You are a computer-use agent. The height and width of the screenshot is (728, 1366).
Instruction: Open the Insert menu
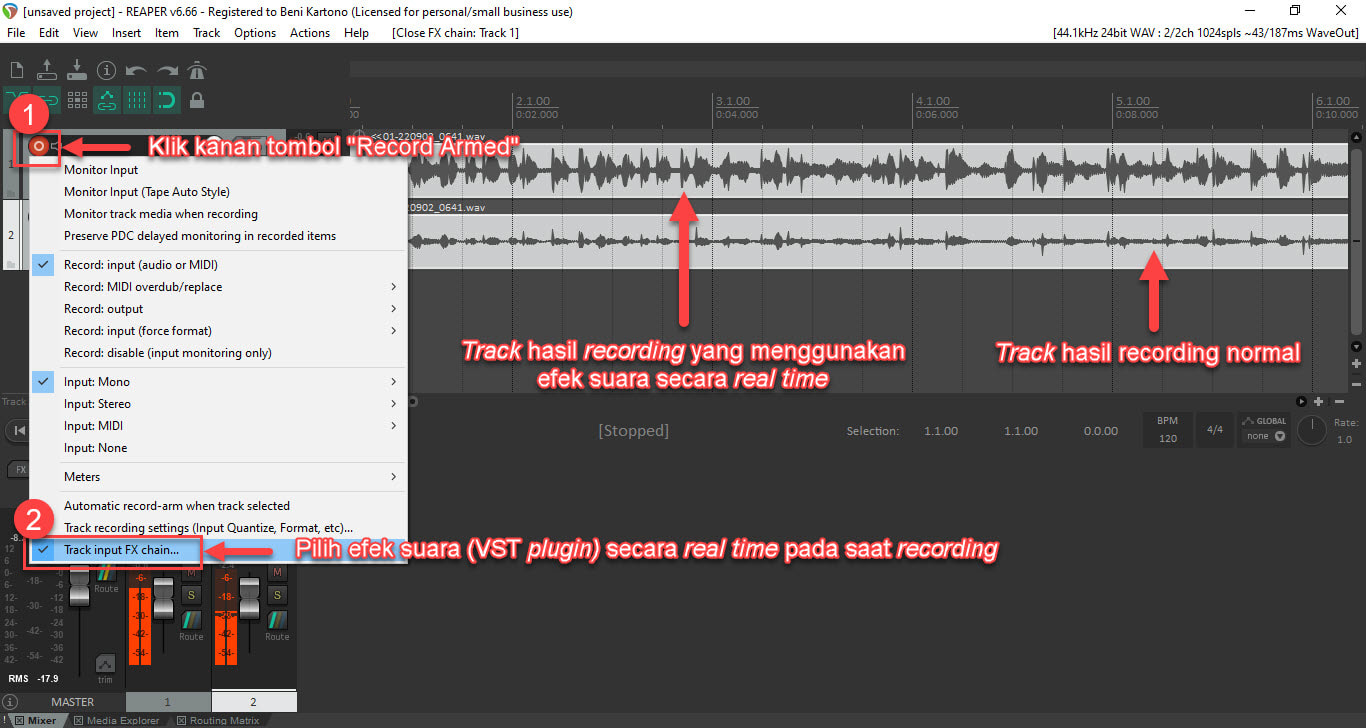[x=126, y=33]
